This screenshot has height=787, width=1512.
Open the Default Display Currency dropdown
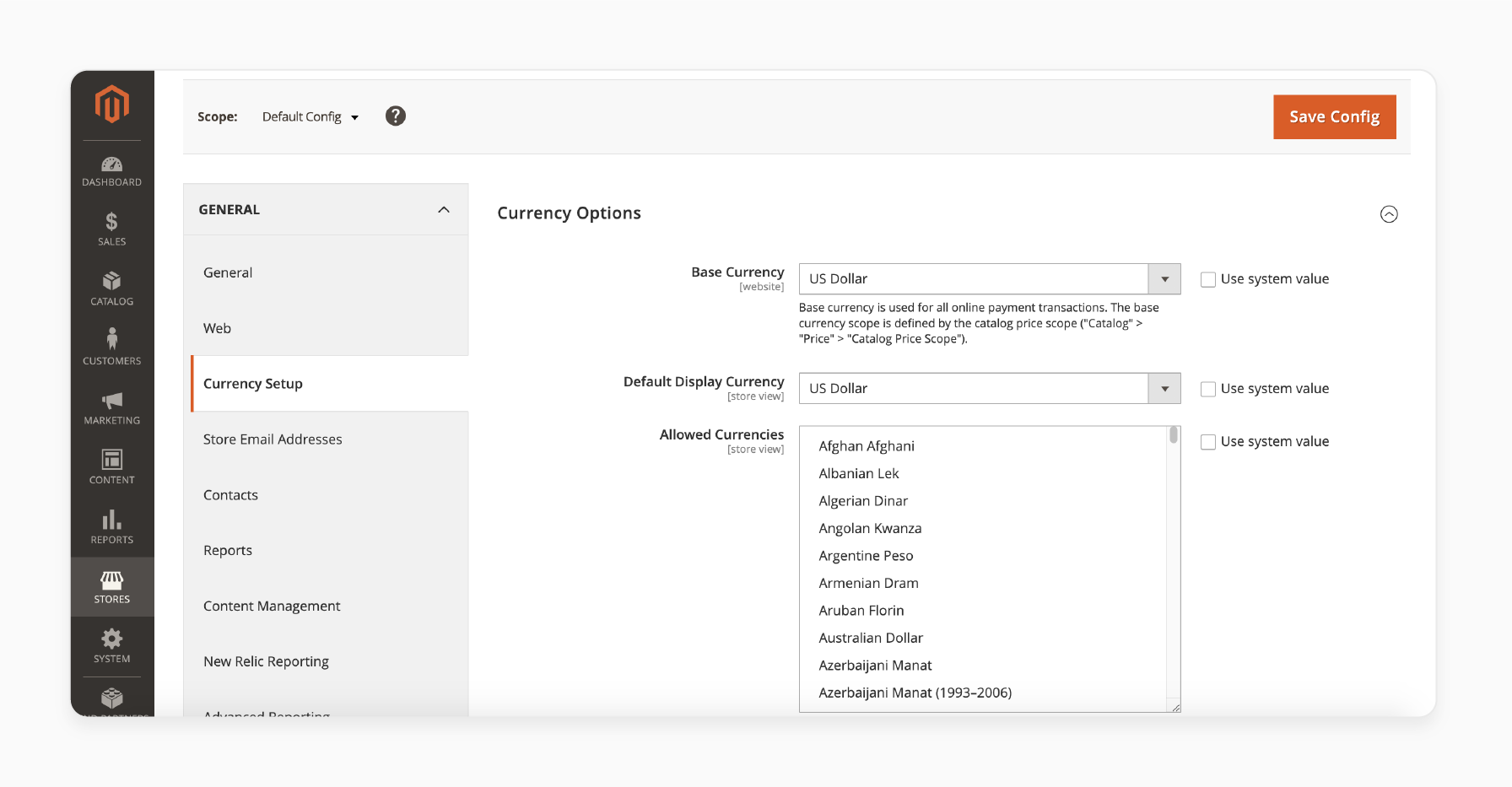pos(990,389)
